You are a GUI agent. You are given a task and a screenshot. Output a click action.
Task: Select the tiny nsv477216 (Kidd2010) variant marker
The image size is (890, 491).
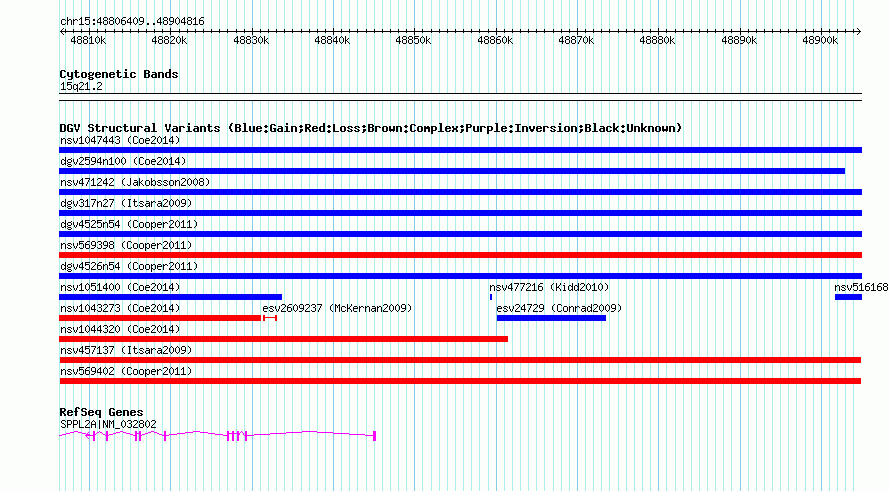pos(491,297)
